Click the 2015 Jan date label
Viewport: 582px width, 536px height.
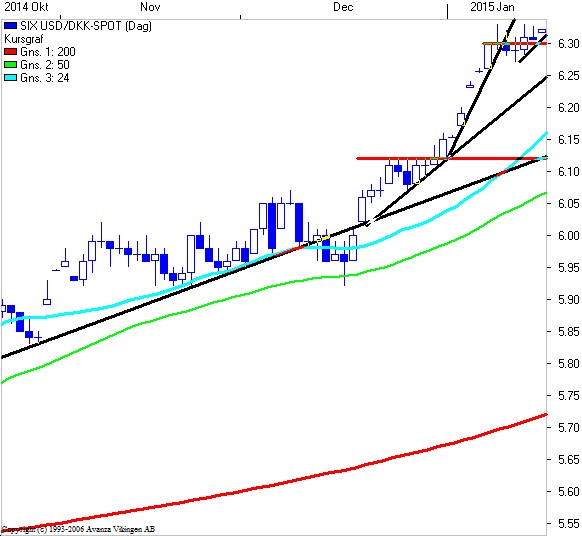[x=492, y=7]
